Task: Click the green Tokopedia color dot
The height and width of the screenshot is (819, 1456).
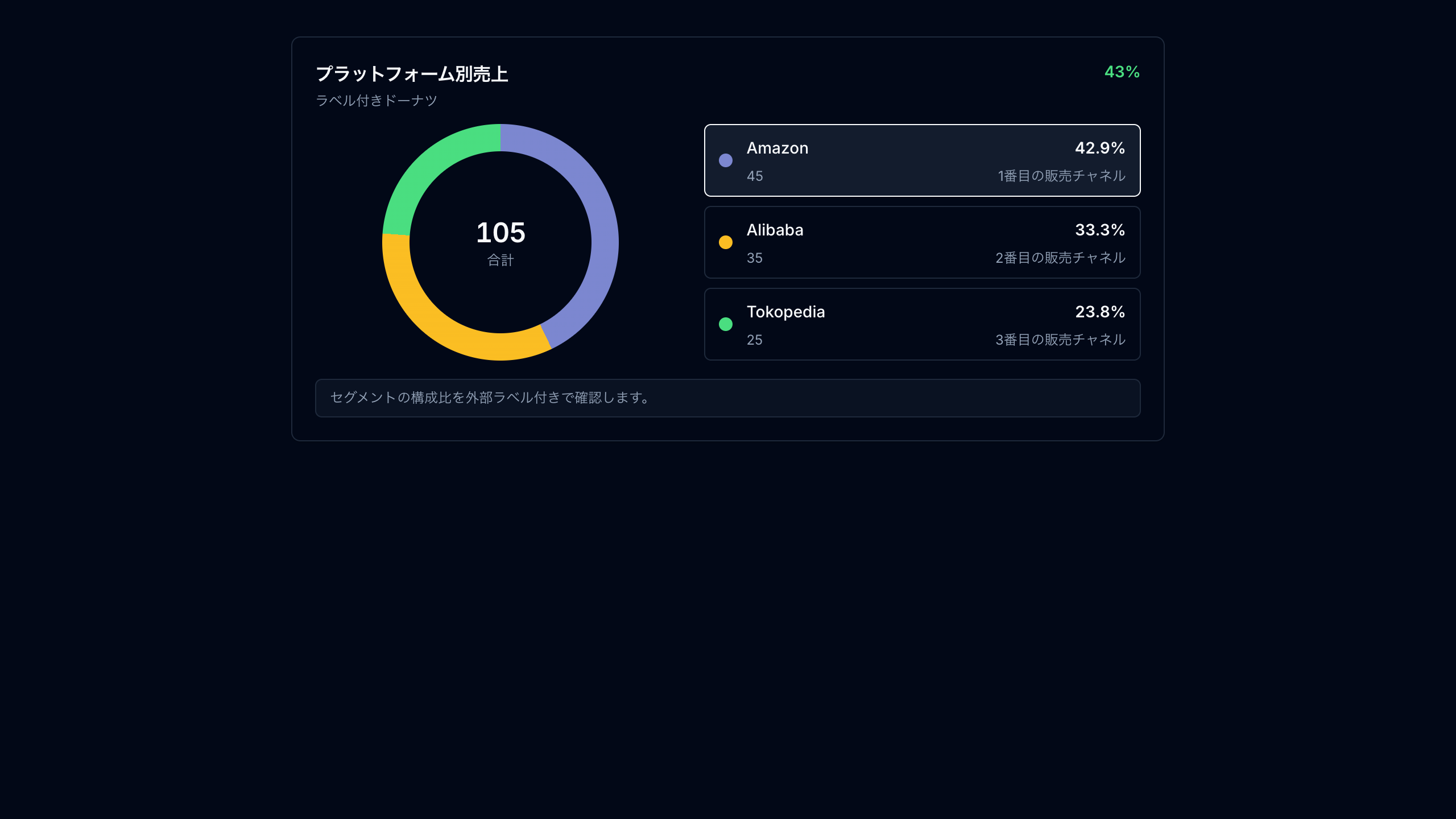Action: (726, 324)
